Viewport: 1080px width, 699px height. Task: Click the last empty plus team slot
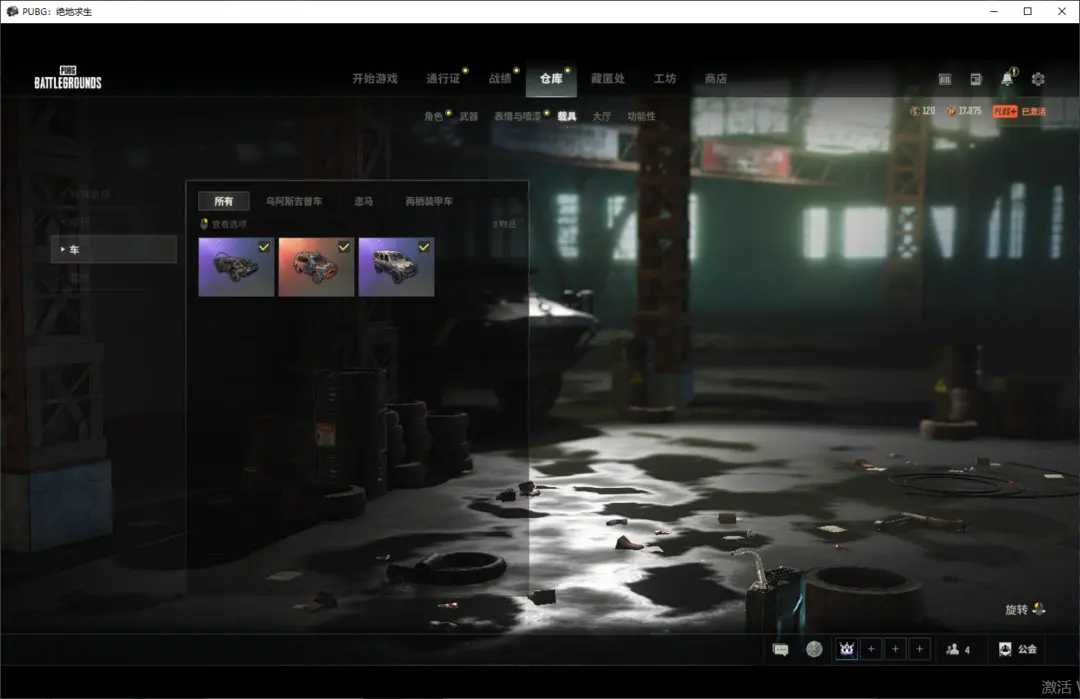[x=920, y=649]
